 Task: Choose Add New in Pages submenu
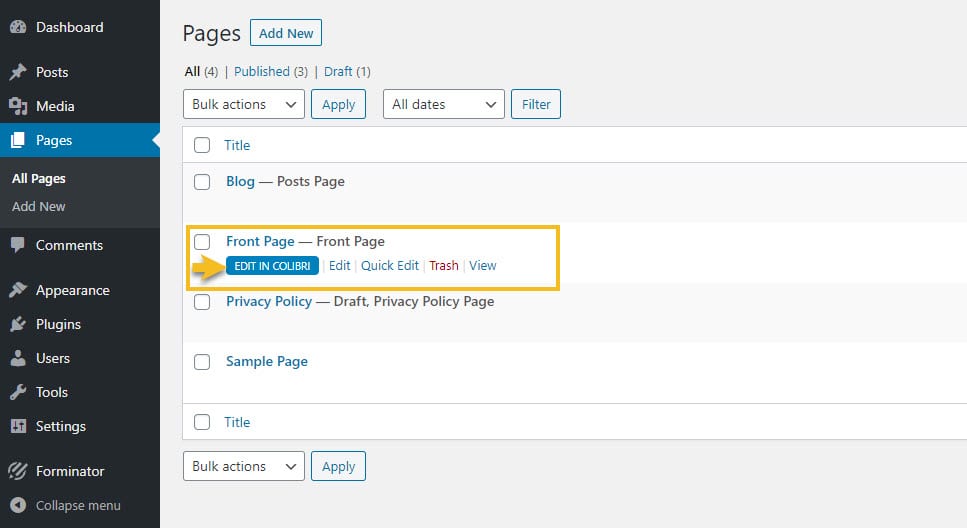click(39, 207)
